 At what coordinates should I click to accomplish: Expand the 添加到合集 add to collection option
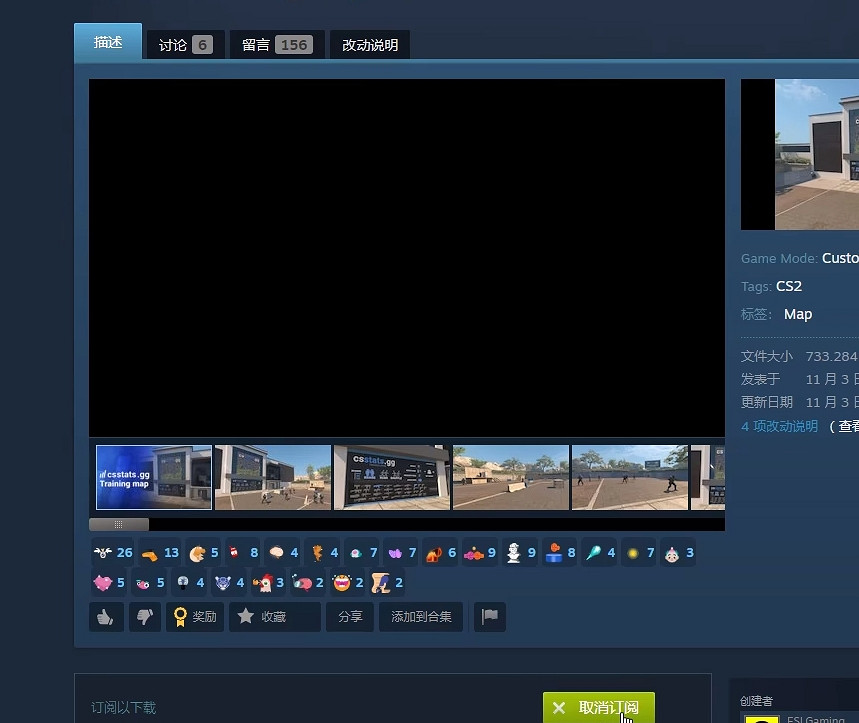click(x=421, y=617)
